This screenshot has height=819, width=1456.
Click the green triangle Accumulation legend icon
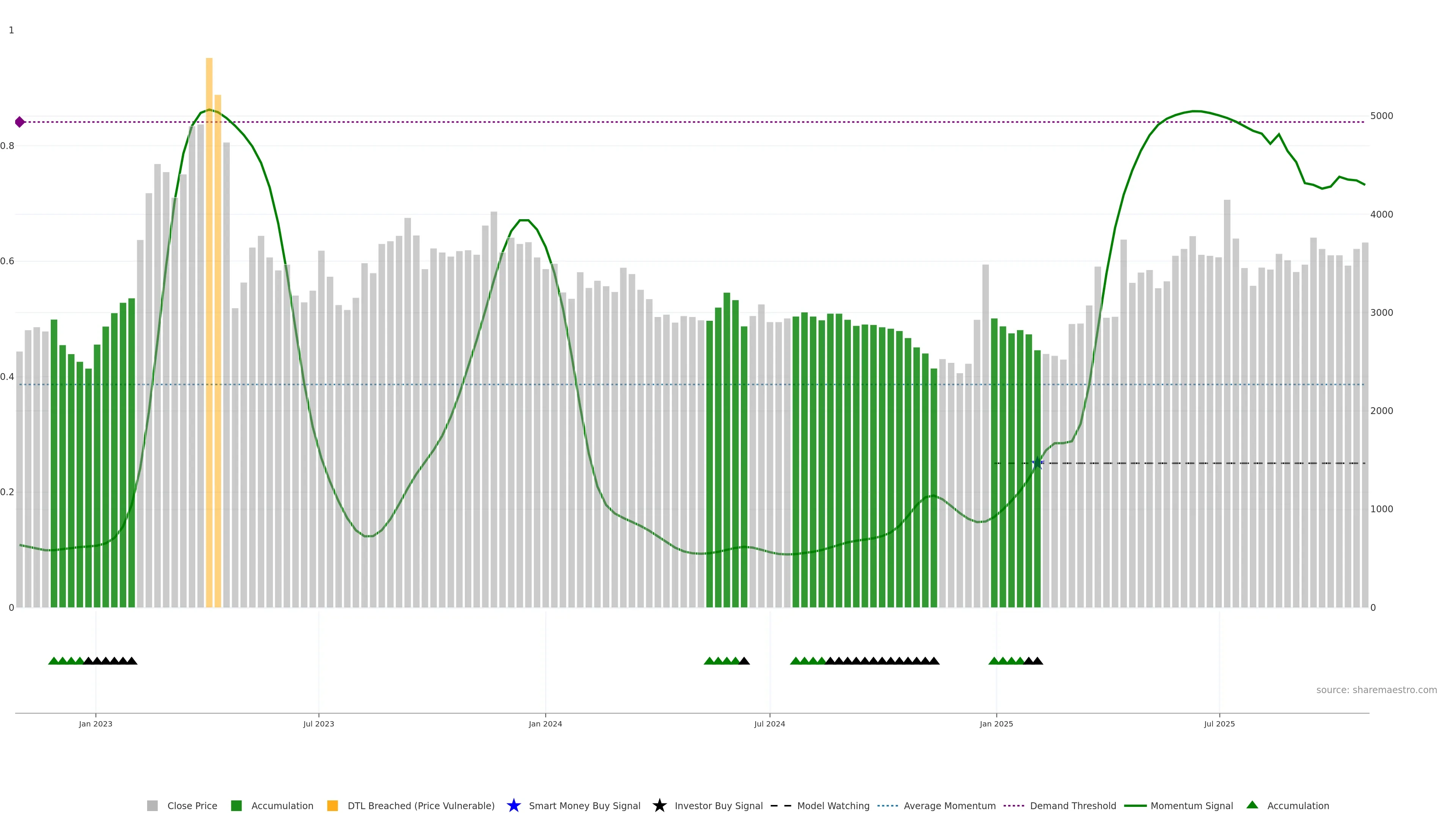(x=1252, y=805)
